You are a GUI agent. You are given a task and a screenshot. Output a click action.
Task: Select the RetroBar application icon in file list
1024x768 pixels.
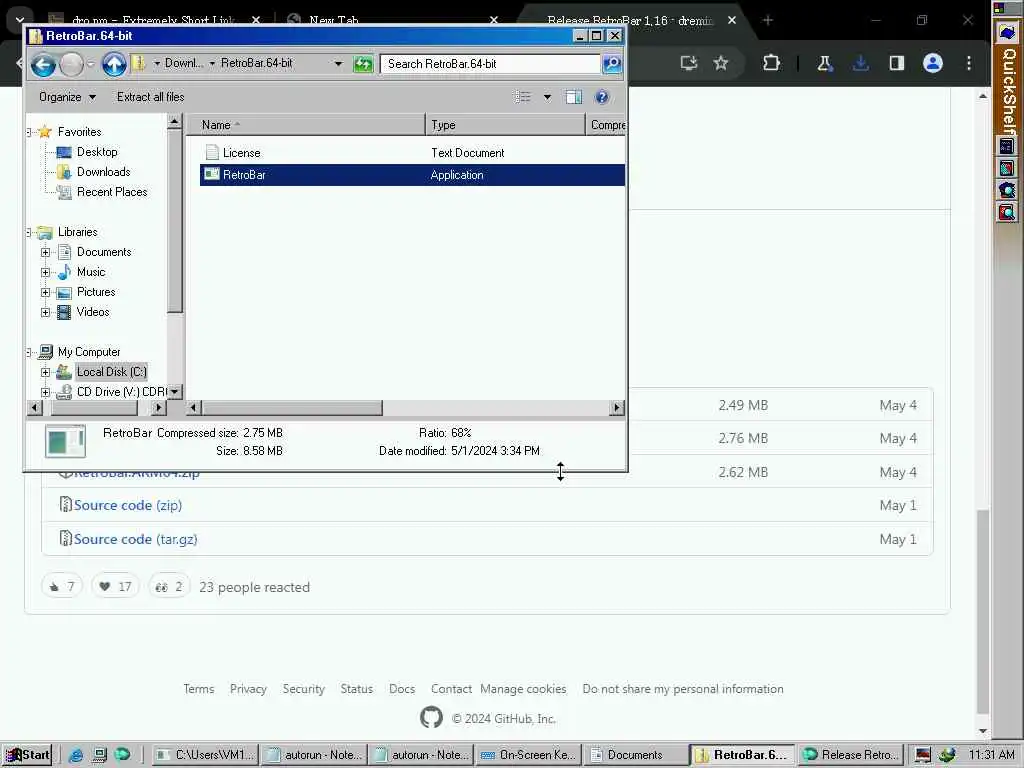[212, 174]
